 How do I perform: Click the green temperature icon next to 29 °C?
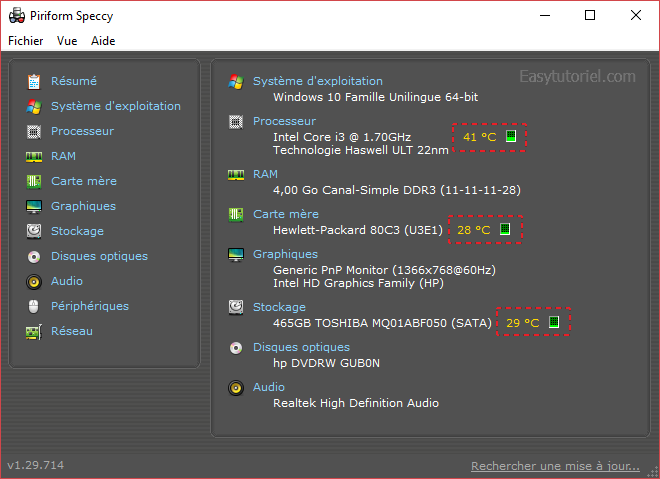pos(554,322)
